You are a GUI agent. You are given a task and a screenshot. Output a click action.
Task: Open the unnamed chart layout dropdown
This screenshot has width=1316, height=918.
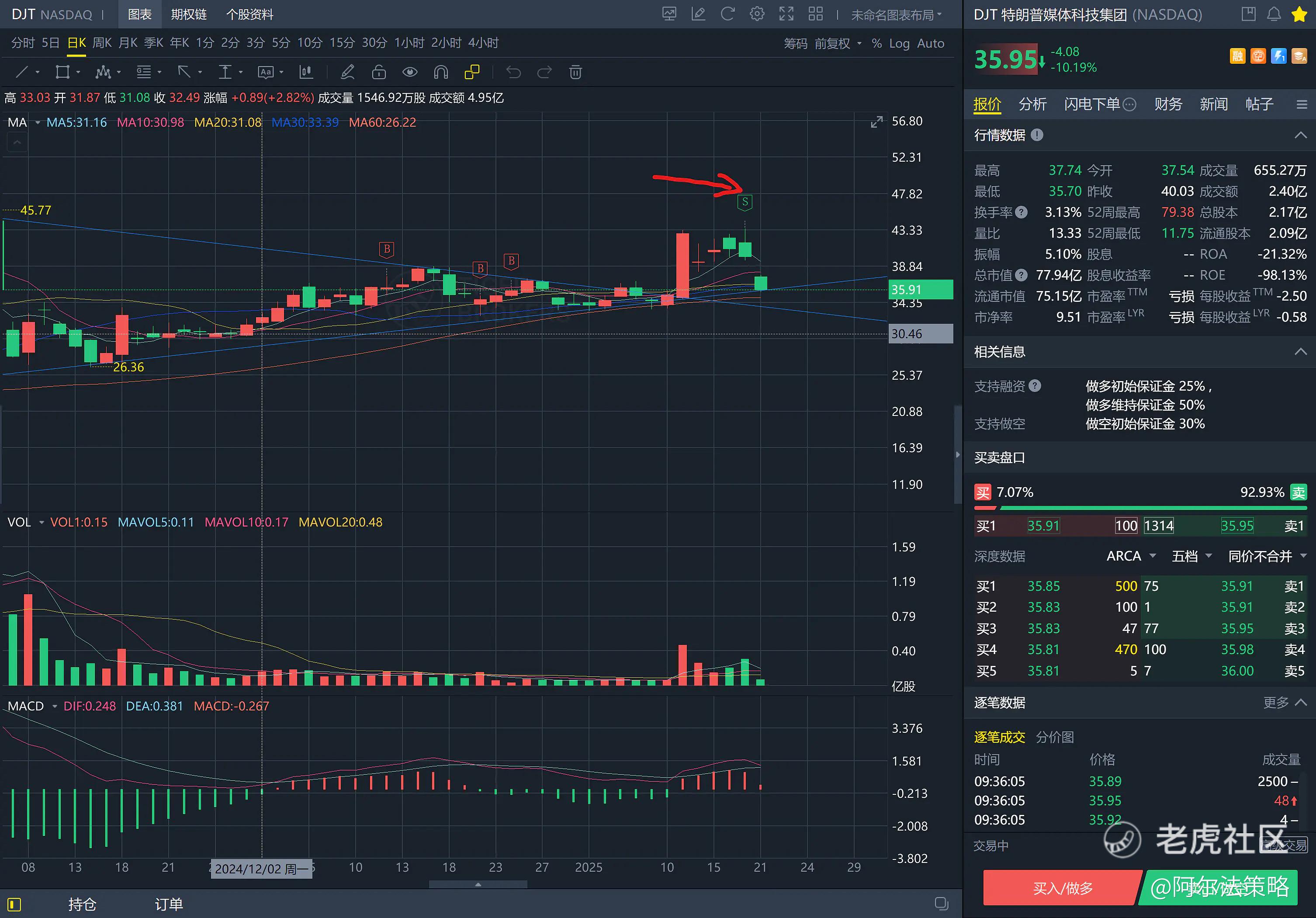pyautogui.click(x=897, y=15)
